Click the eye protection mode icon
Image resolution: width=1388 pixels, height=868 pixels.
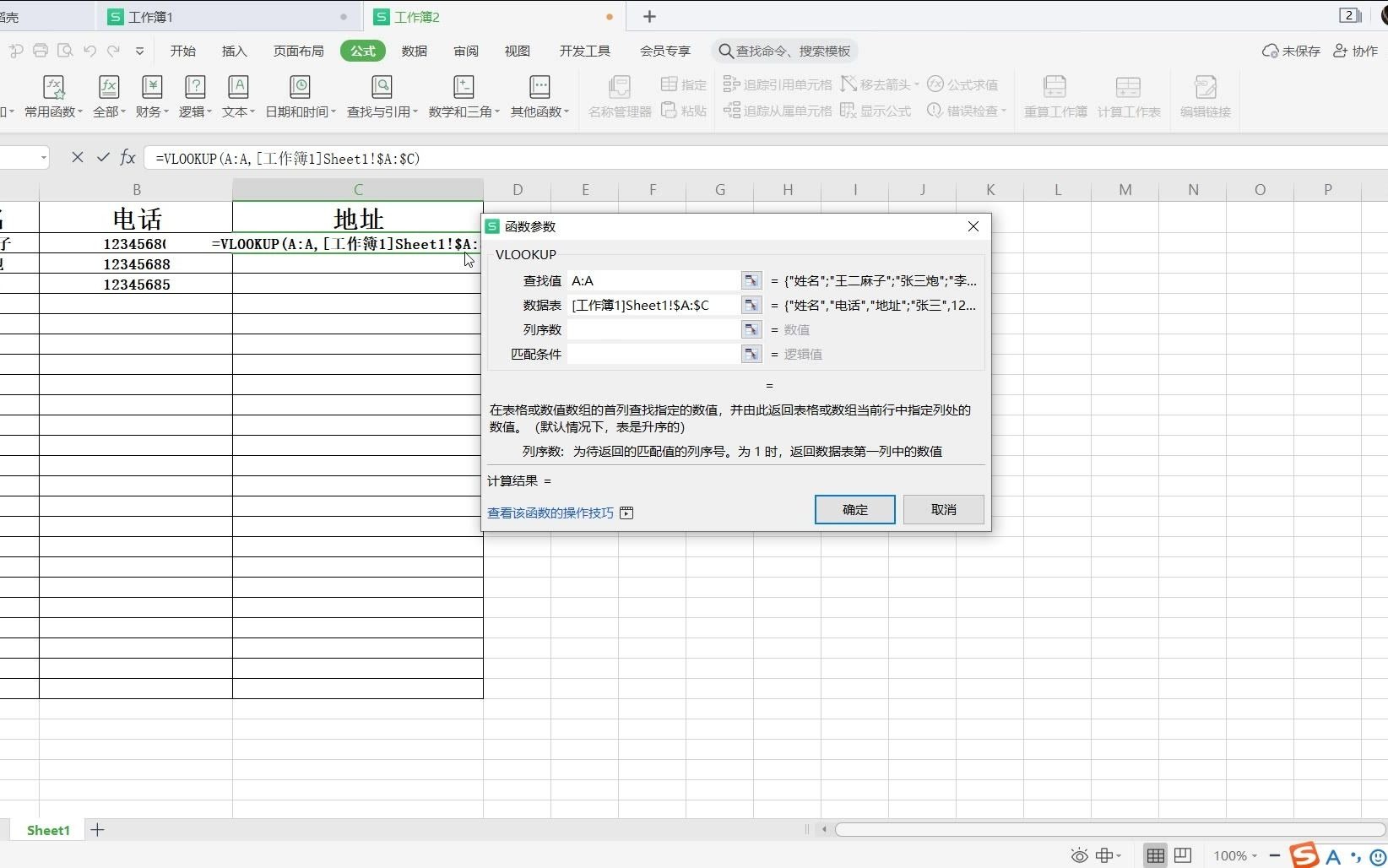point(1079,856)
